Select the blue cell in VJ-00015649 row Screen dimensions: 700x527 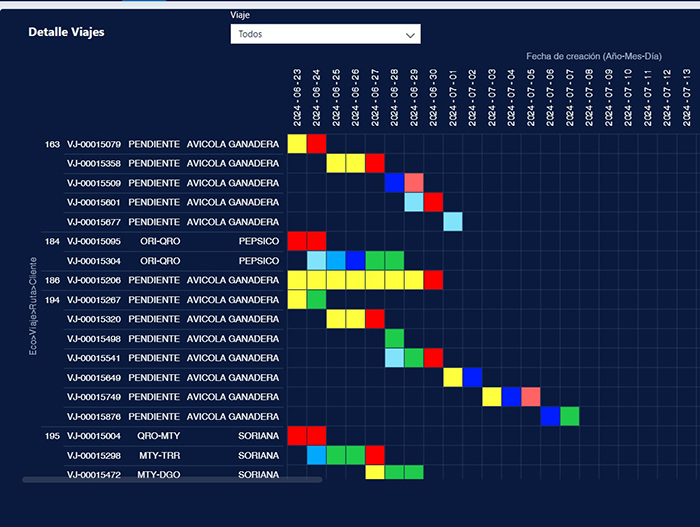(472, 378)
